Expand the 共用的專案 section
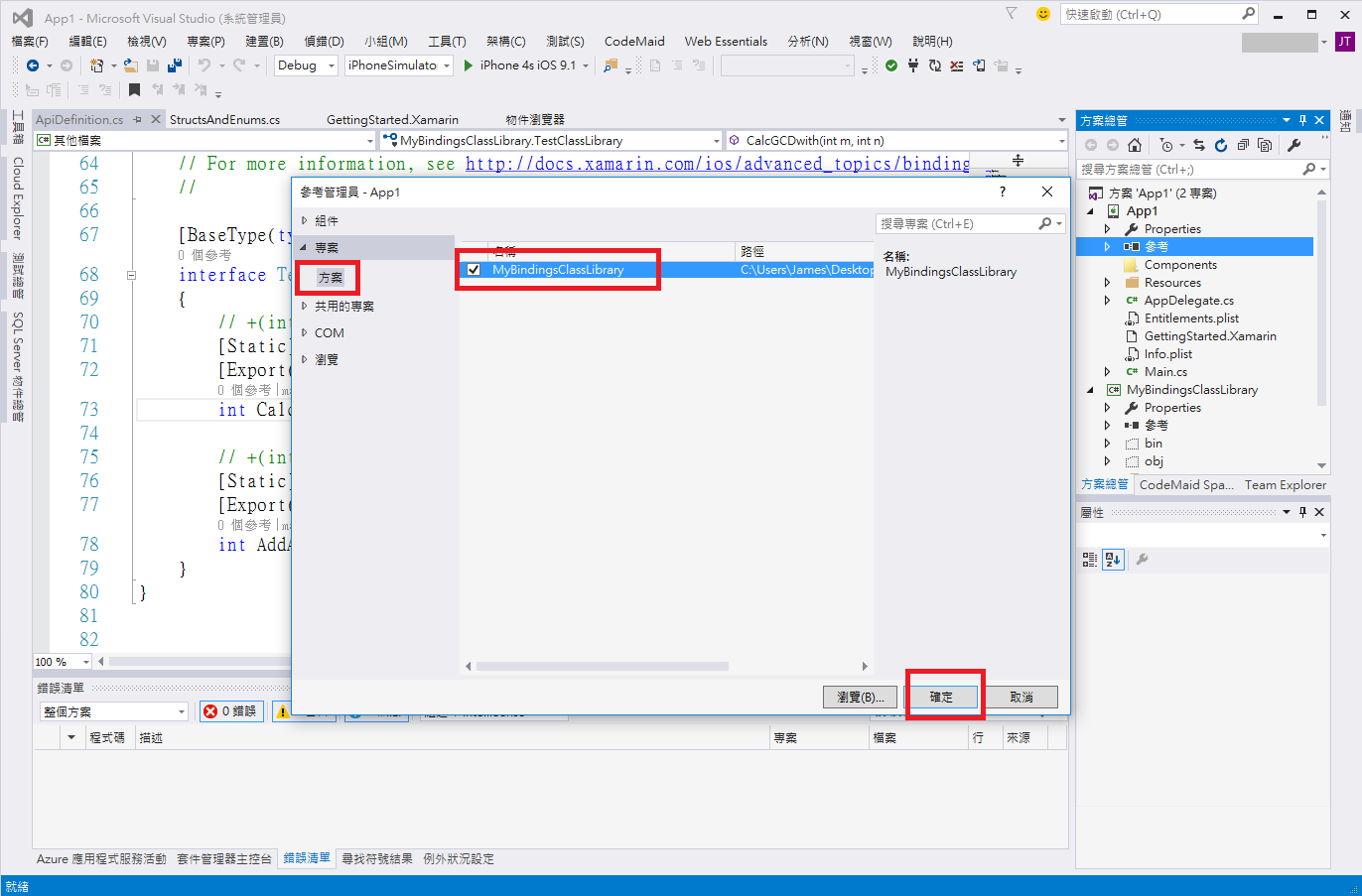The image size is (1362, 896). (305, 307)
